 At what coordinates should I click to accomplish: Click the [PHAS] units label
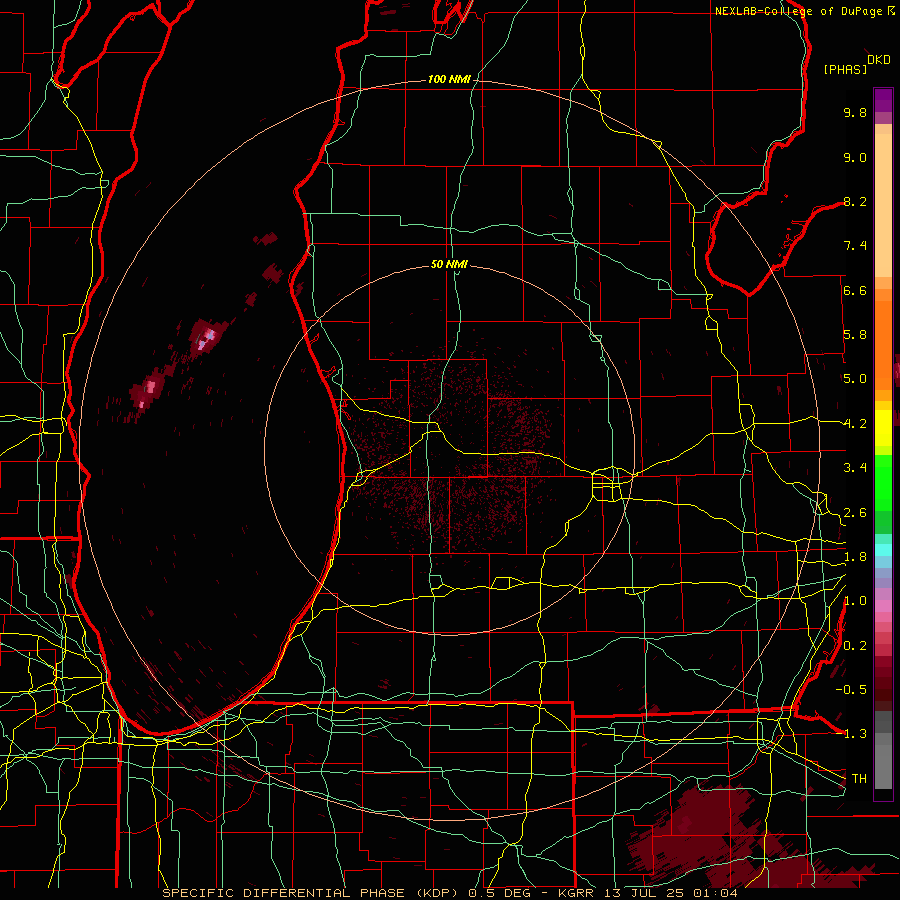click(845, 69)
